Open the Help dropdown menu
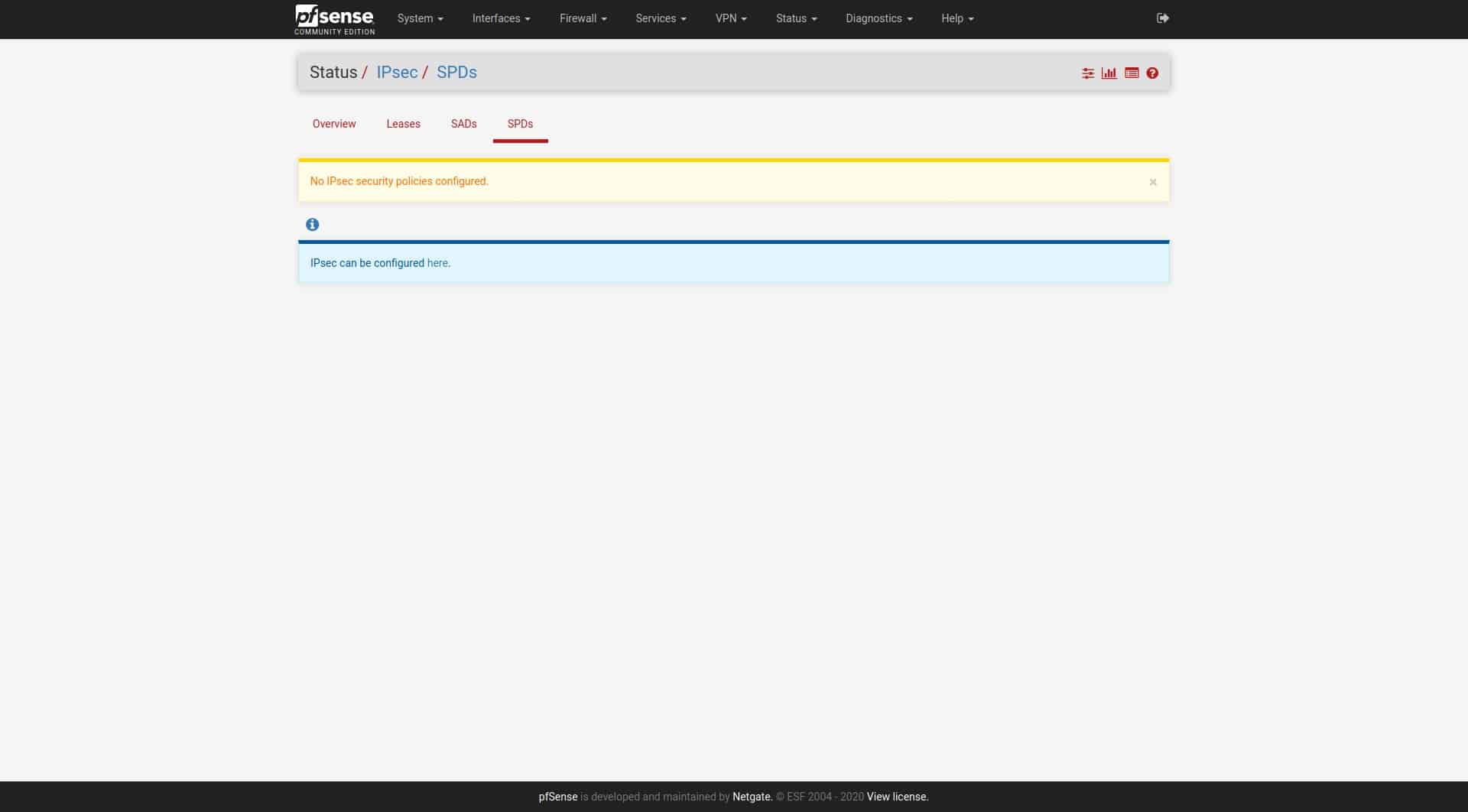The height and width of the screenshot is (812, 1468). pos(957,18)
